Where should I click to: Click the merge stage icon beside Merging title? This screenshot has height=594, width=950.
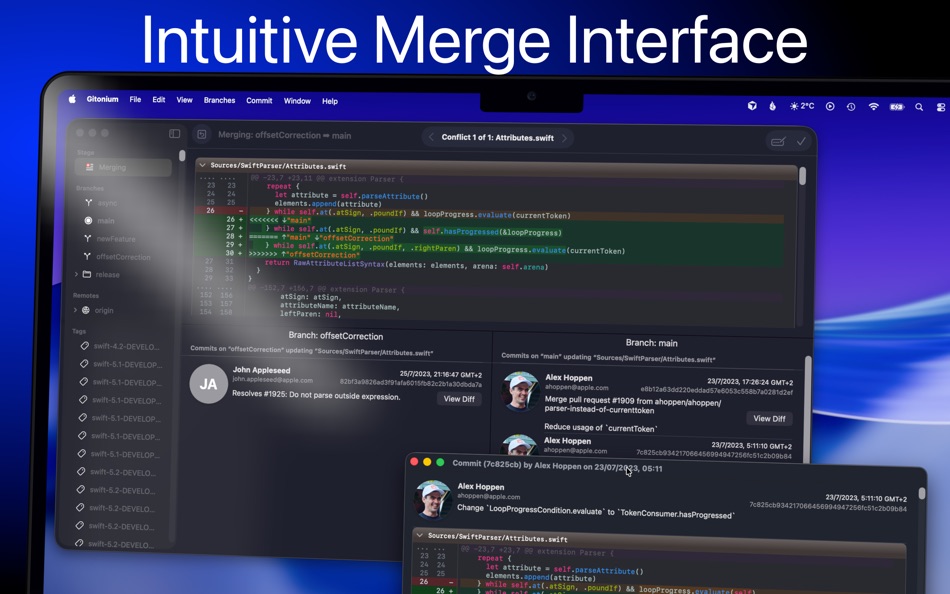click(x=202, y=135)
